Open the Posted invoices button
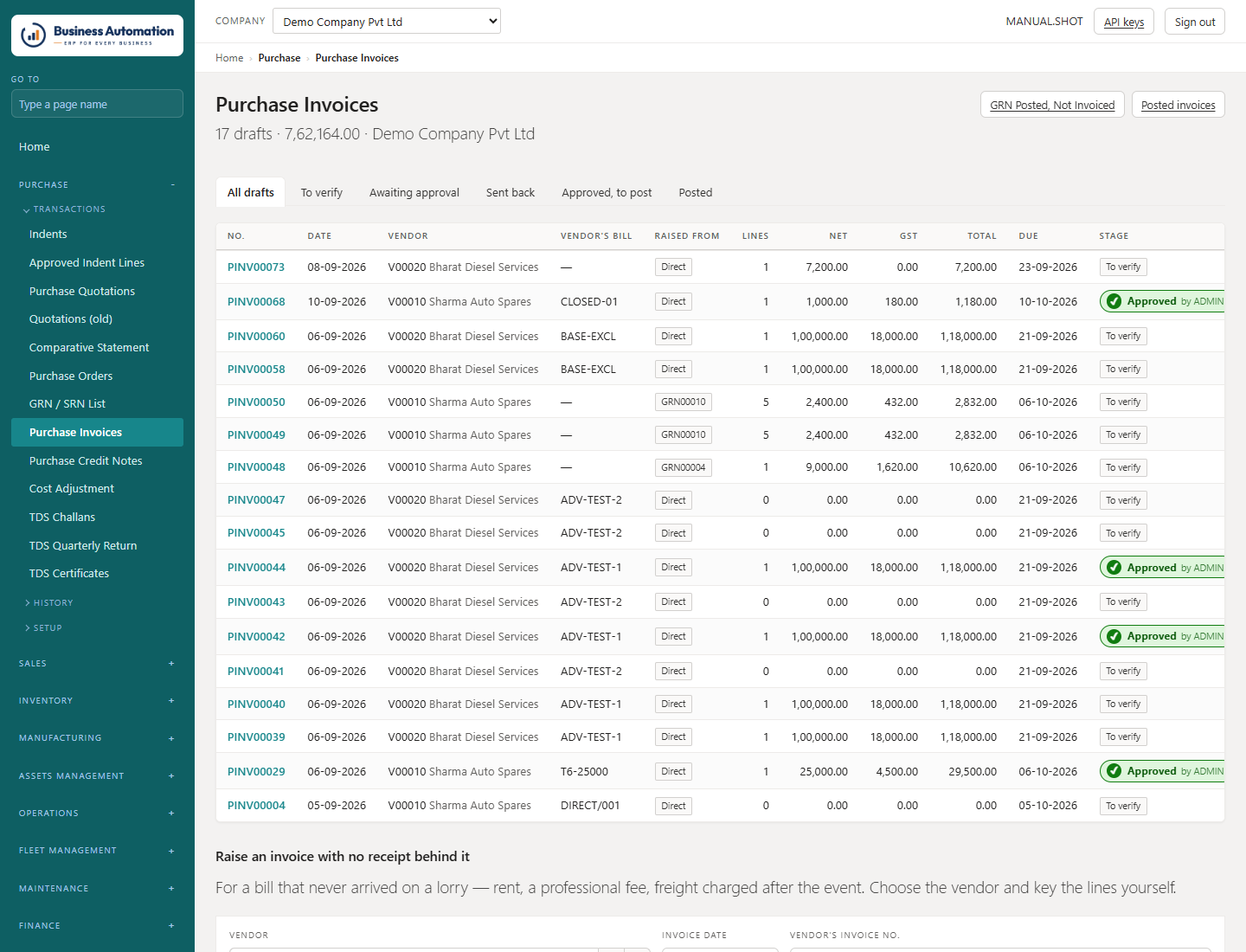Image resolution: width=1246 pixels, height=952 pixels. point(1178,105)
